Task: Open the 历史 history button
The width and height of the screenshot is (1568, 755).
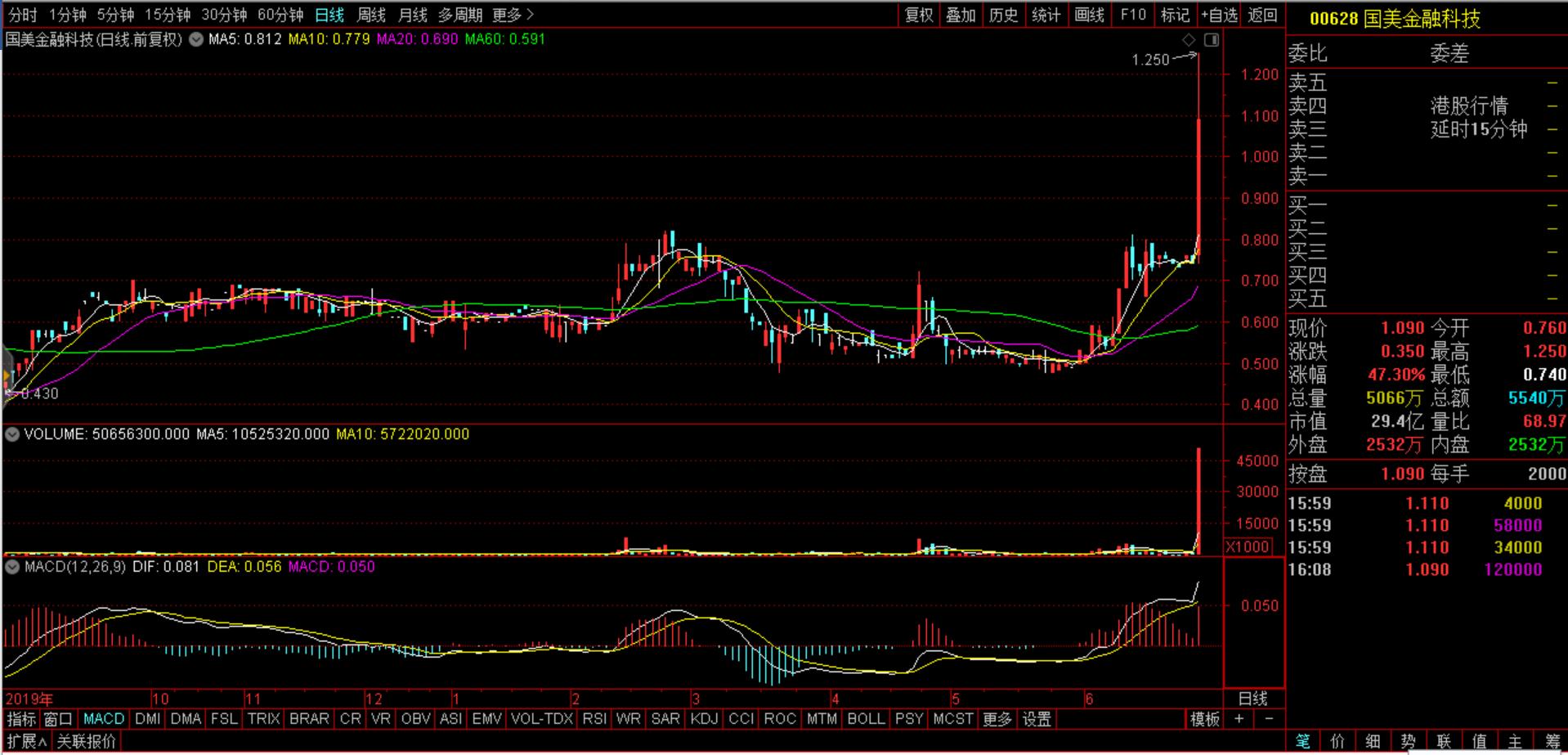Action: 1004,15
